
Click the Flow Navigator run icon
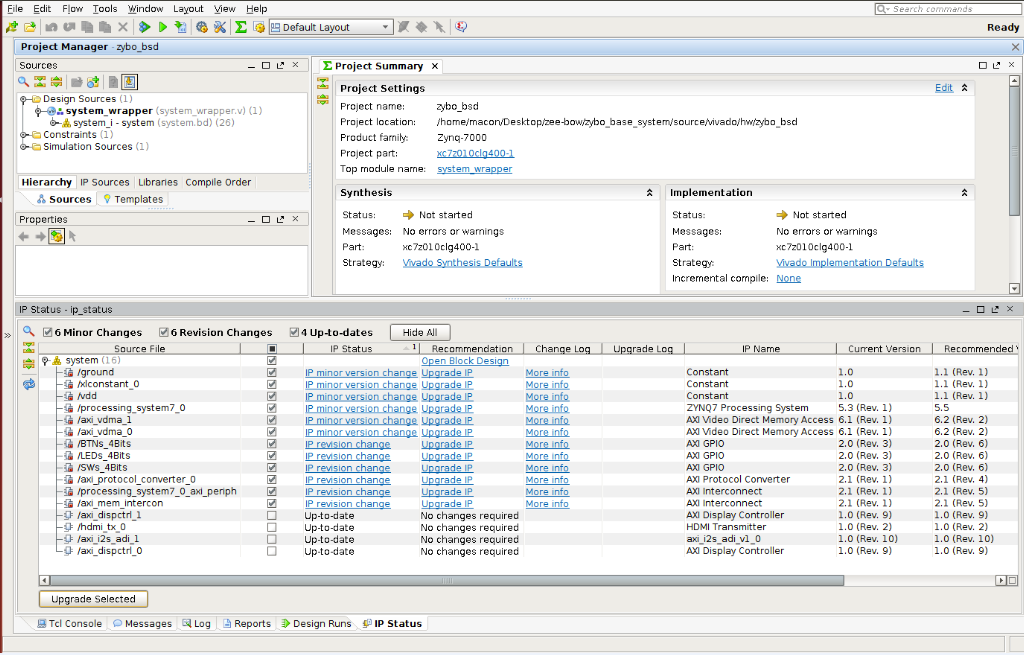145,27
